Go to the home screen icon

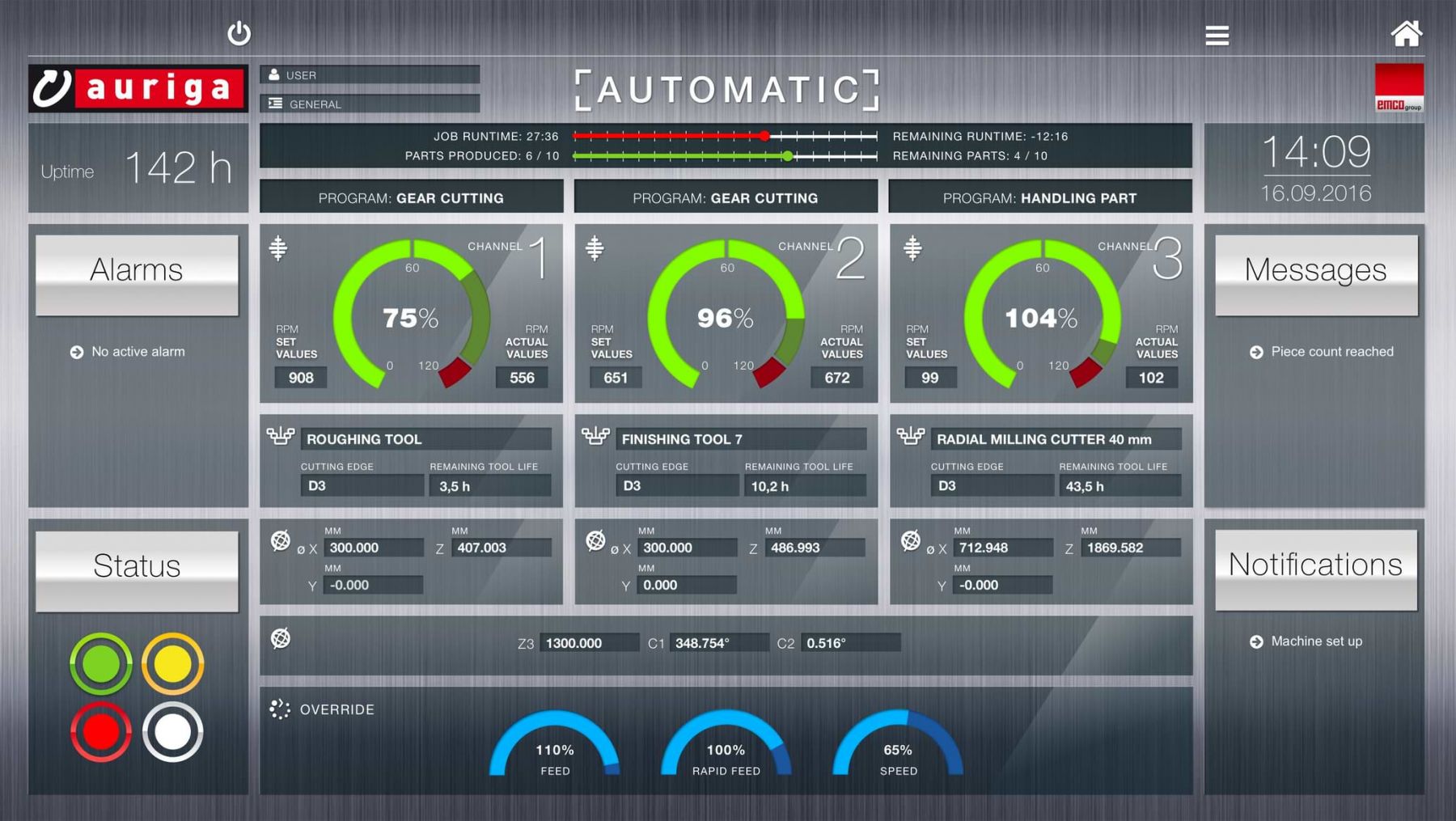click(1406, 34)
